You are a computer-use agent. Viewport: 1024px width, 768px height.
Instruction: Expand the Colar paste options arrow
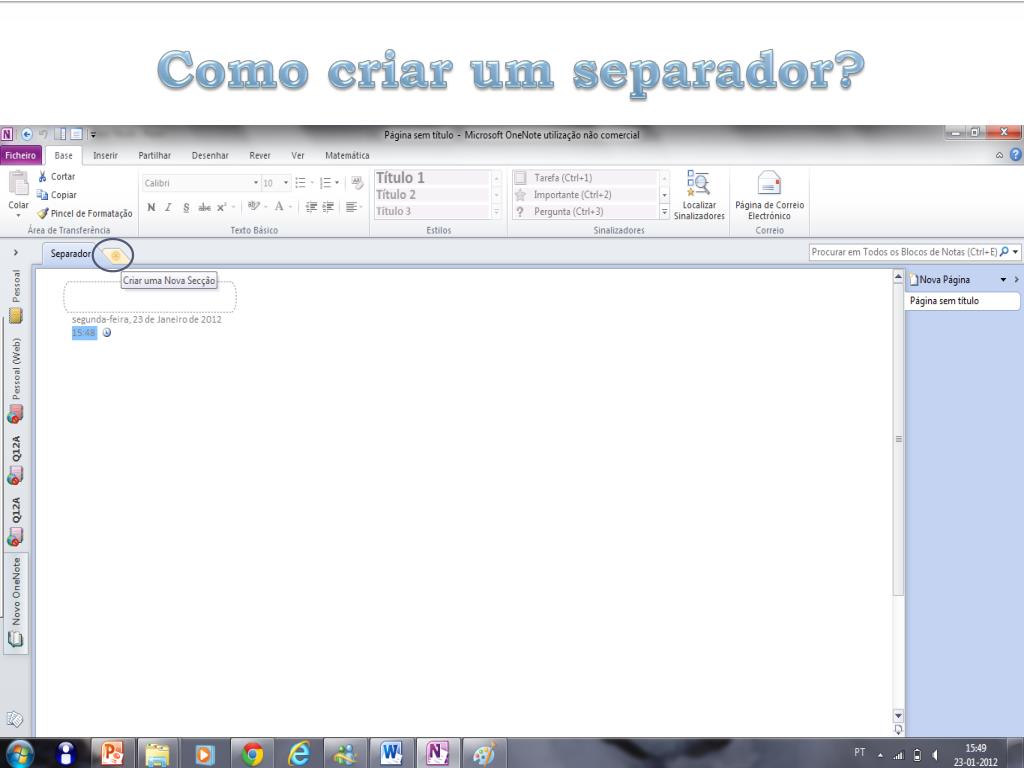click(x=18, y=216)
